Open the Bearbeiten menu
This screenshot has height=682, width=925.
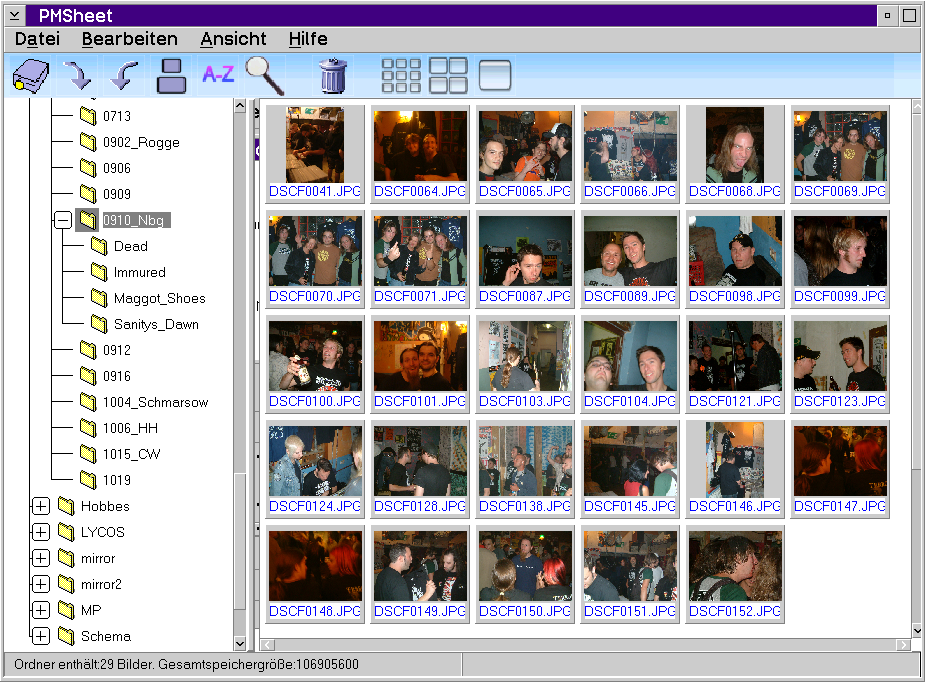[x=130, y=39]
